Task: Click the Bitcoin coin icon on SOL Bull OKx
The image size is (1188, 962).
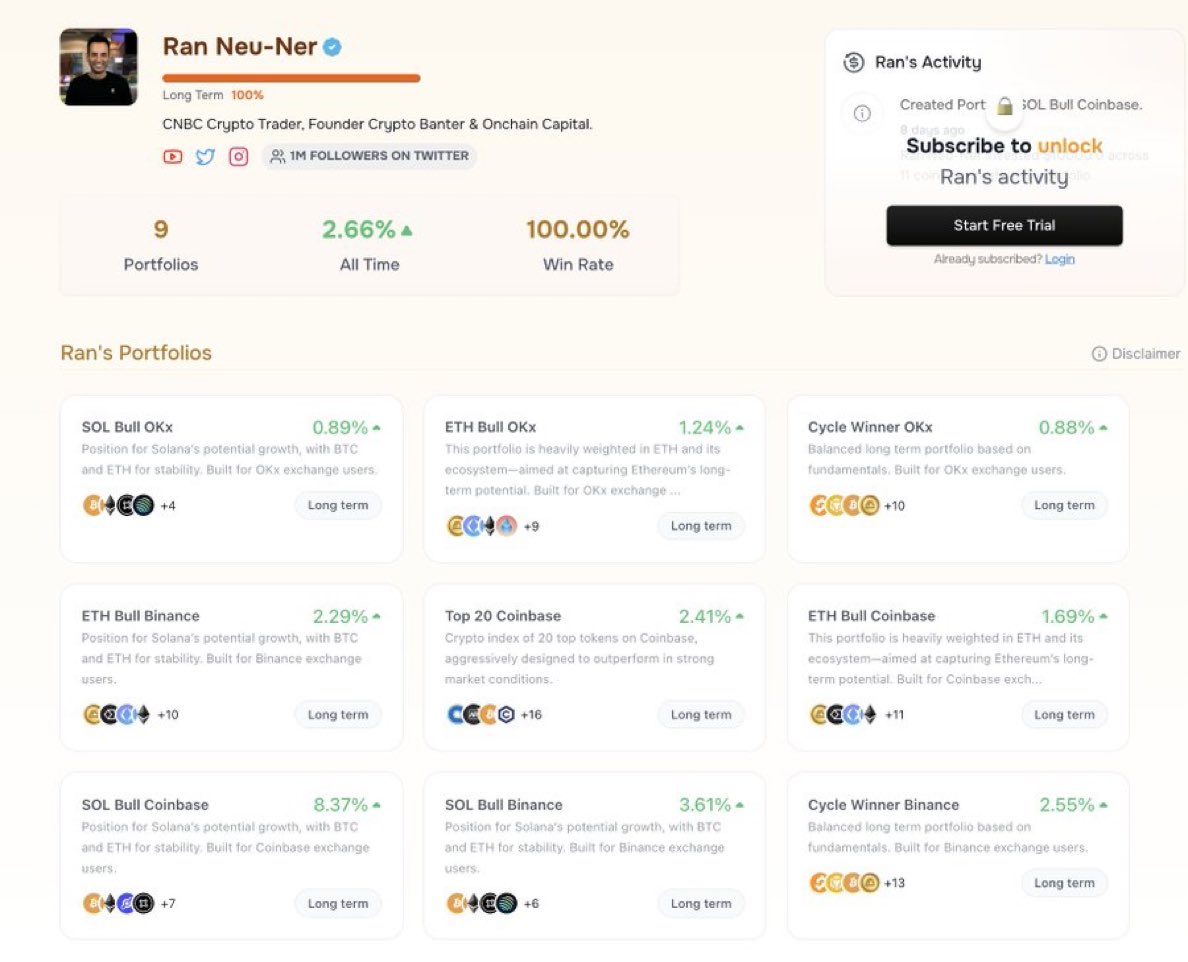Action: tap(91, 505)
